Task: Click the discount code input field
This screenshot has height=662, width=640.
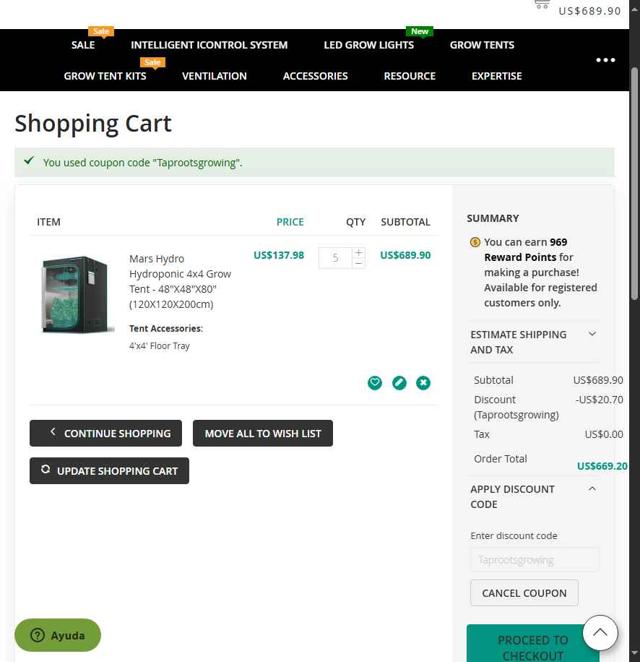Action: coord(534,560)
